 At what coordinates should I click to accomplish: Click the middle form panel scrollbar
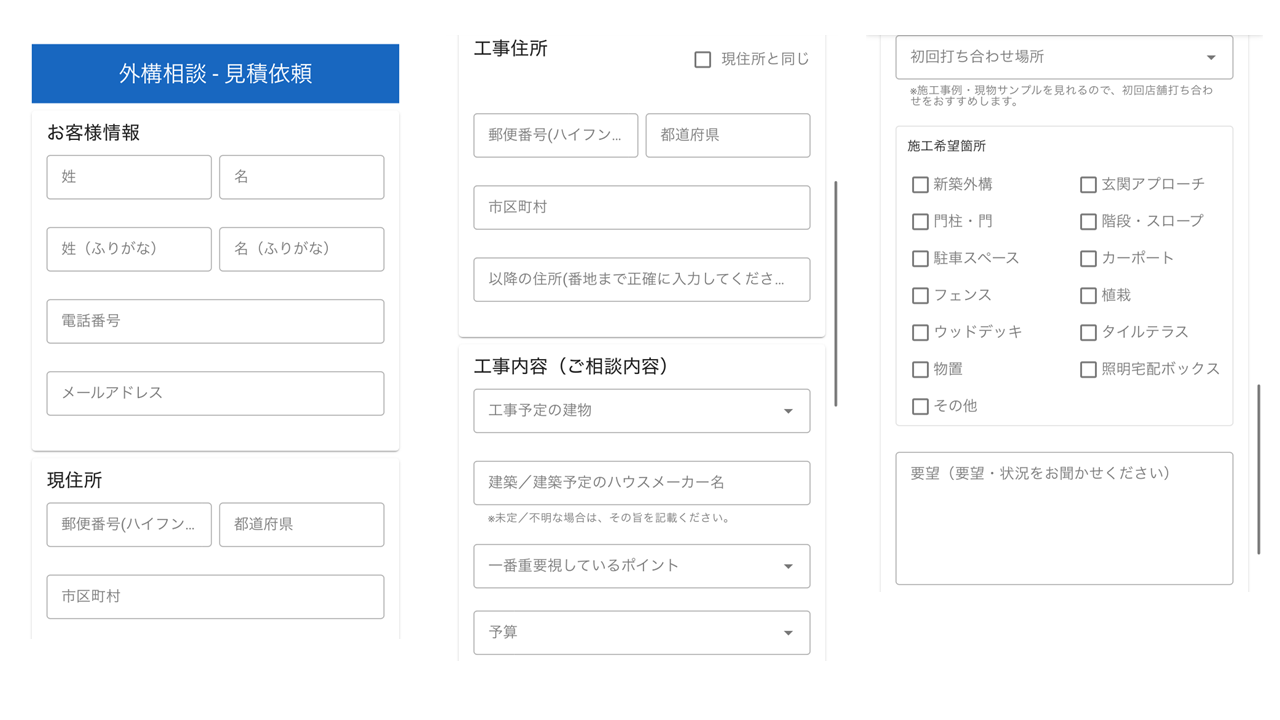(836, 293)
